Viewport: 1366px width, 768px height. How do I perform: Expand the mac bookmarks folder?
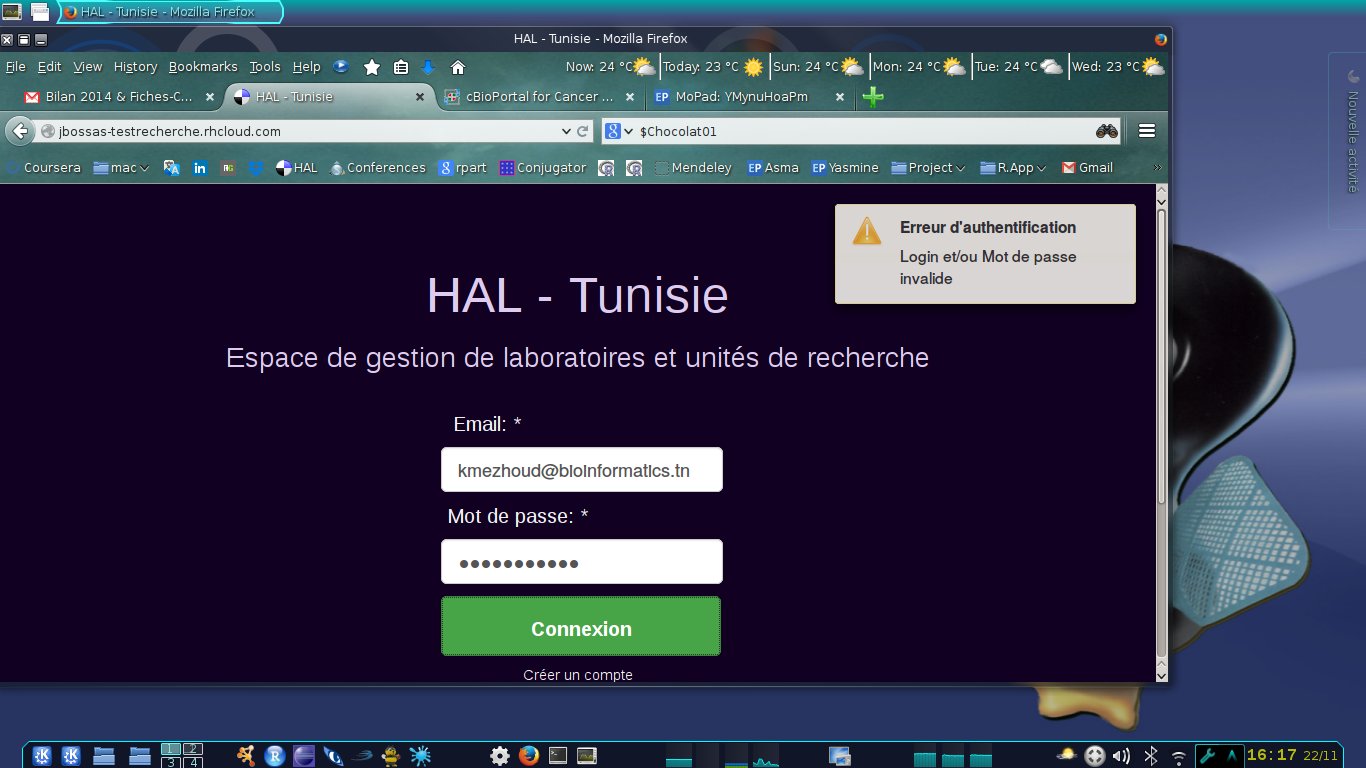pyautogui.click(x=121, y=168)
